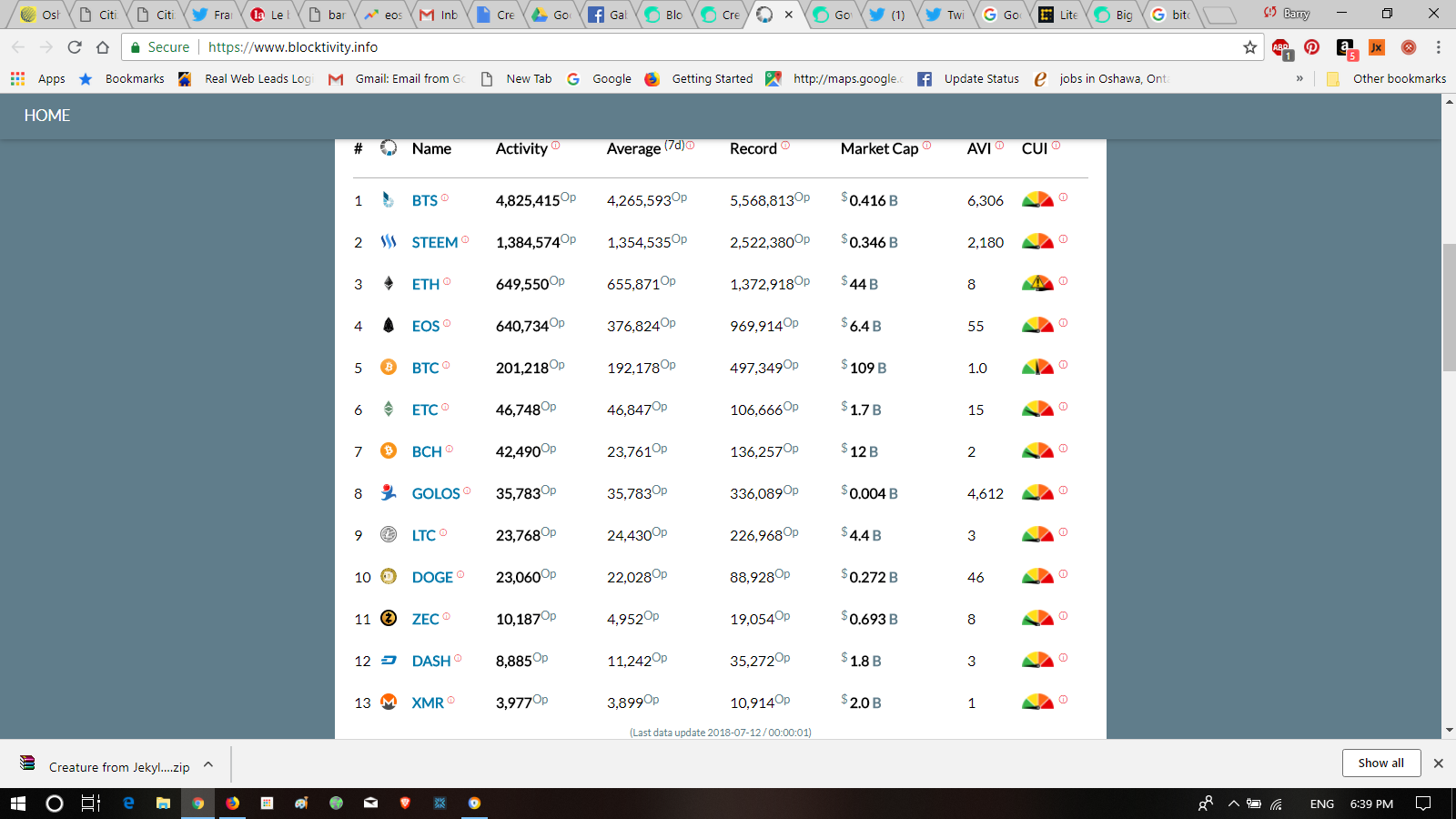
Task: Click the XMR coin logo icon
Action: (x=389, y=702)
